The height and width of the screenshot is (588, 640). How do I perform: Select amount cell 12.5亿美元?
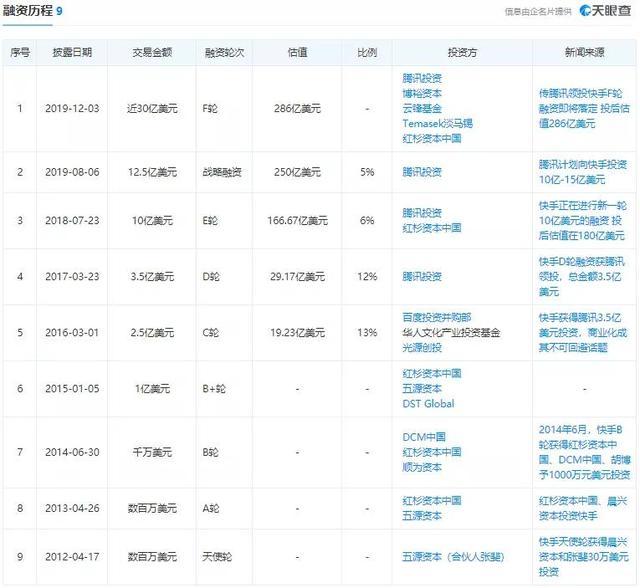pos(152,172)
